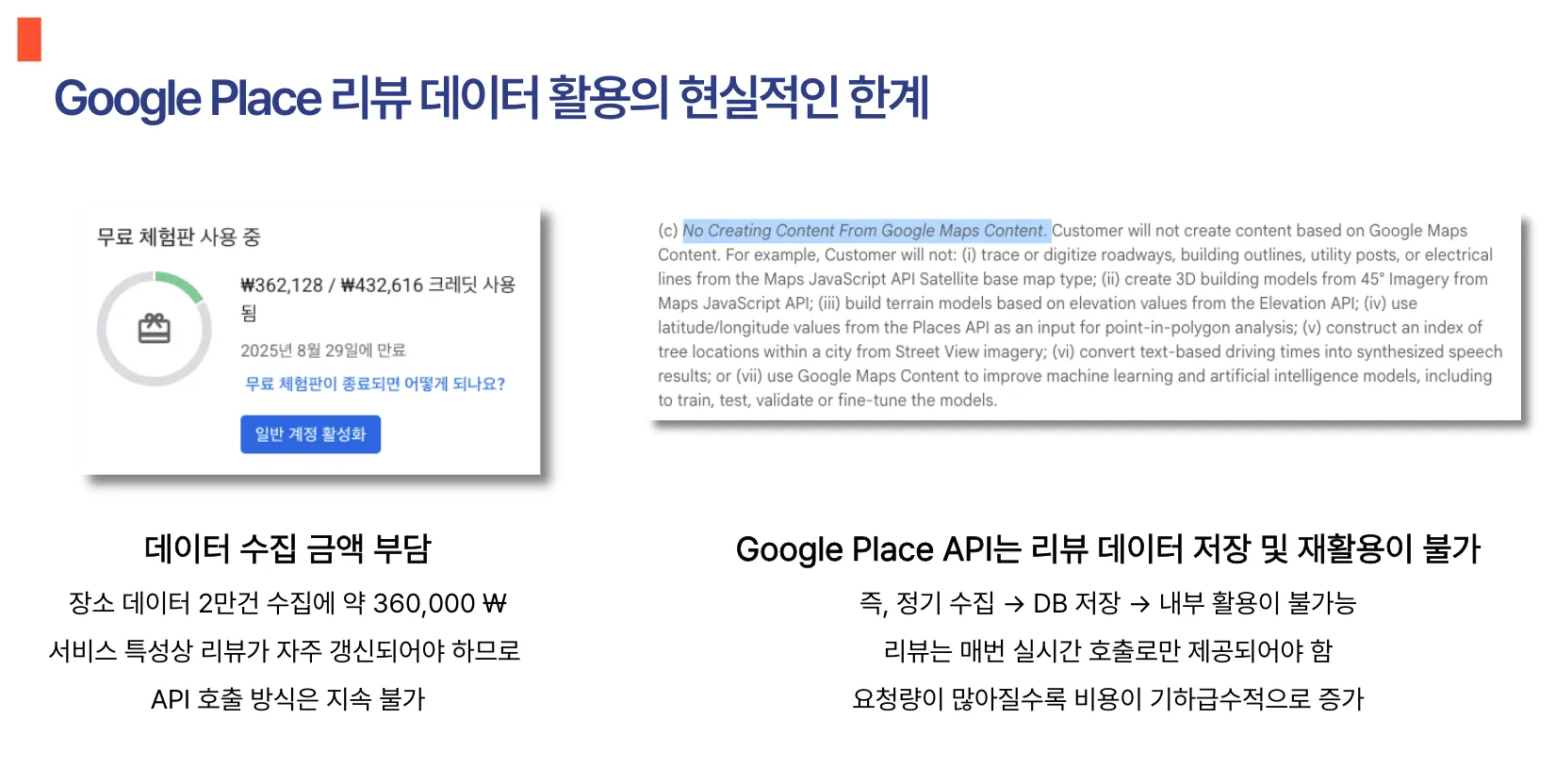1555x784 pixels.
Task: Click the line 요청량이 많아질수록 비용이 기하급수적으로 증가
Action: [x=1108, y=699]
